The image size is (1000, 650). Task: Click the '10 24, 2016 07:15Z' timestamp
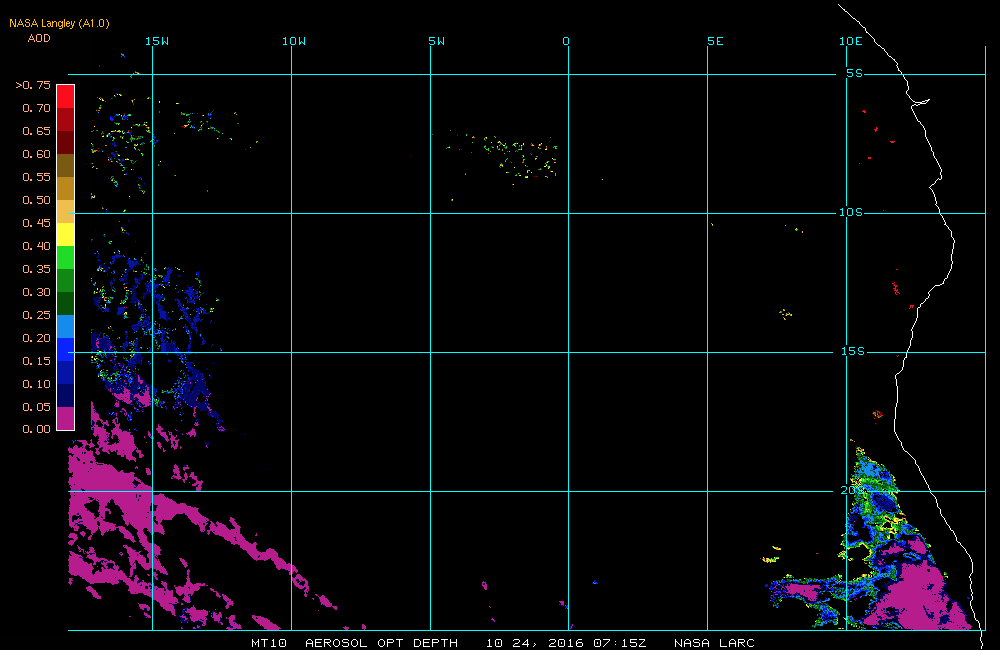pos(566,643)
